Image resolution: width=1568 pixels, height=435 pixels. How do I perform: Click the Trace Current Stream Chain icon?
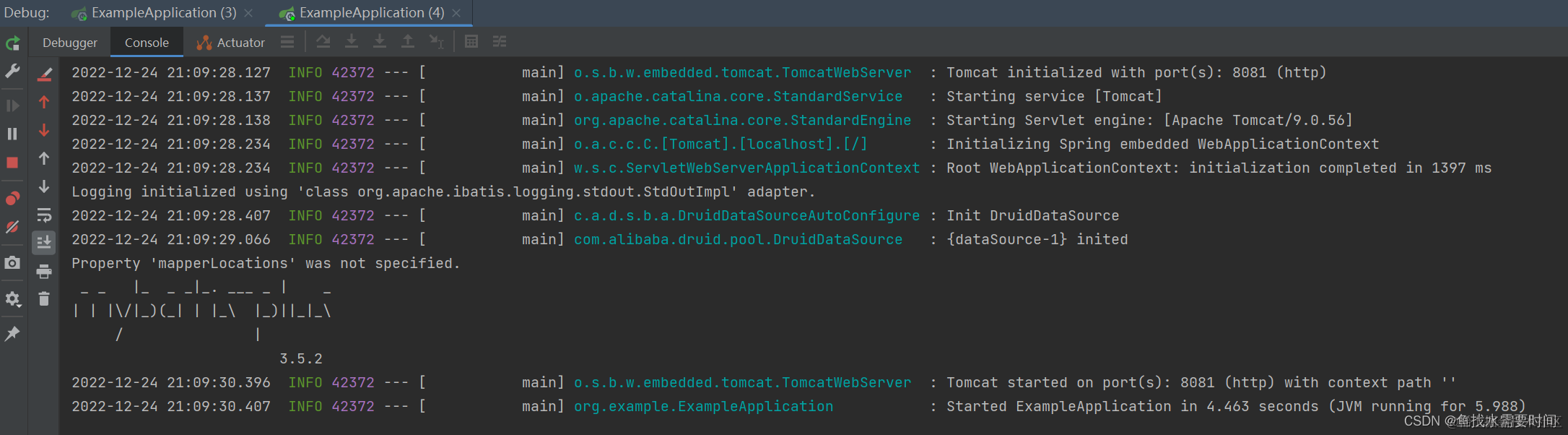(x=500, y=42)
